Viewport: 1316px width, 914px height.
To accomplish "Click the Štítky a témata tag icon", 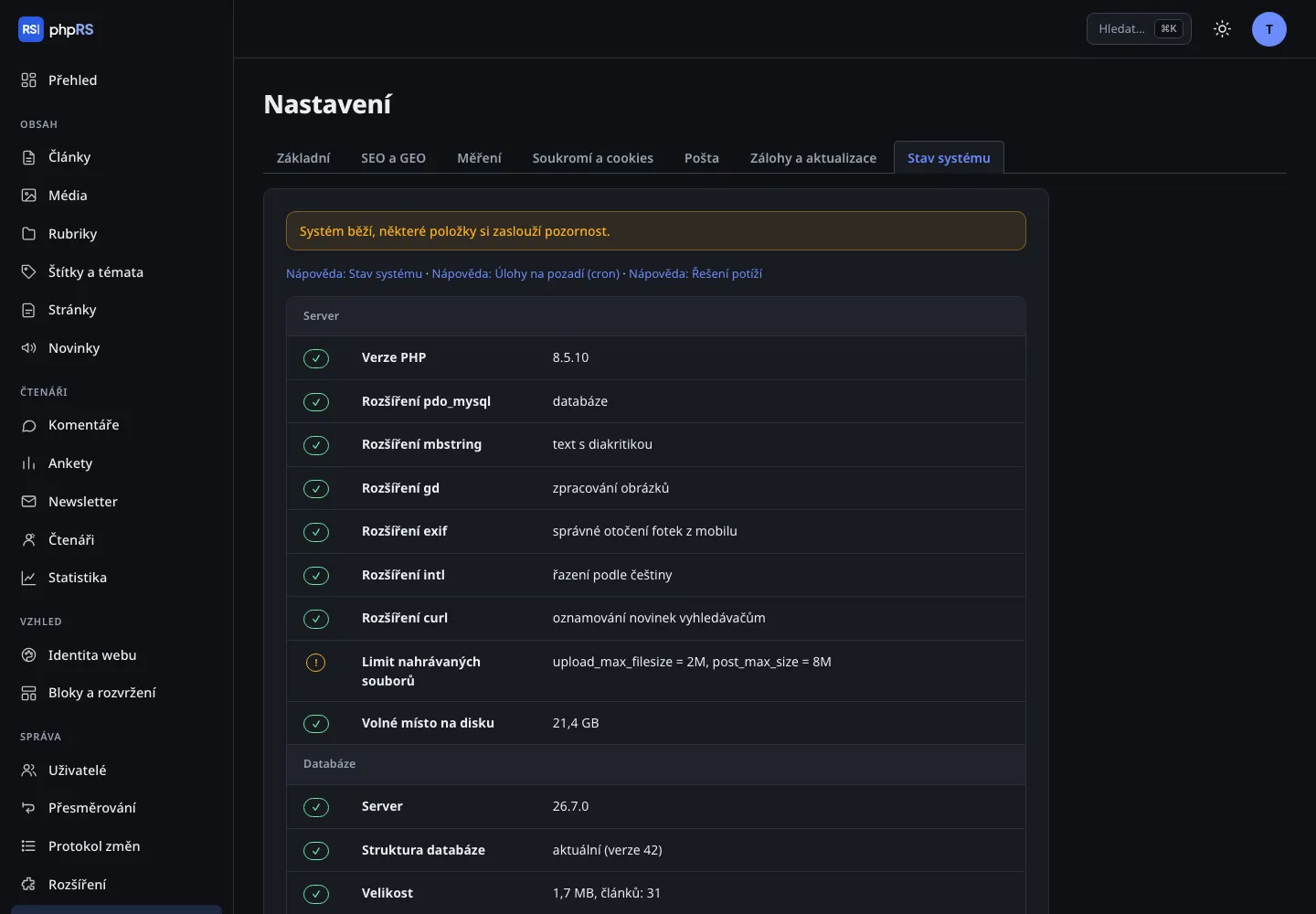I will [x=29, y=272].
